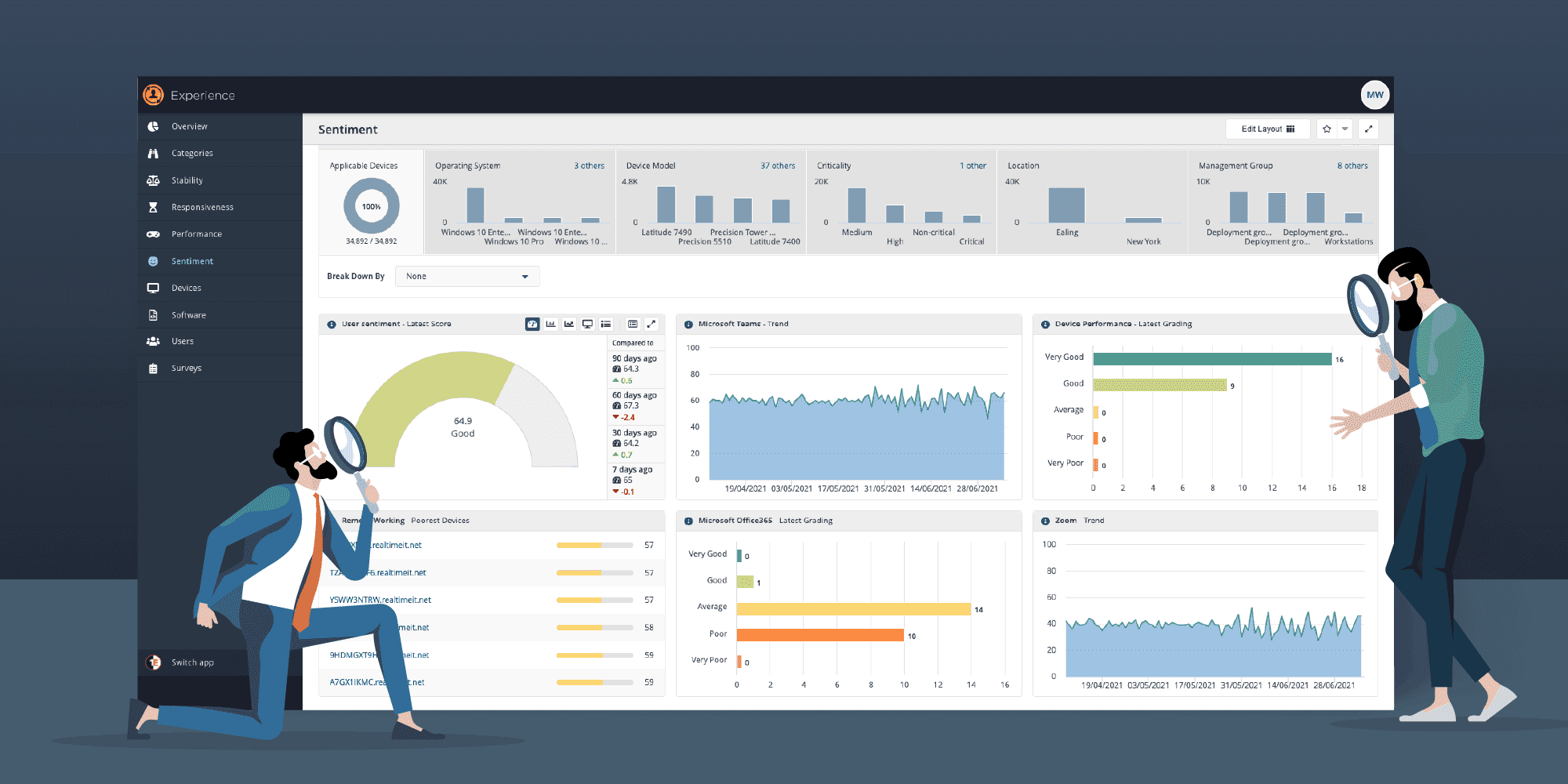Click the Microsoft Office365 info icon
Viewport: 1568px width, 784px height.
click(688, 521)
